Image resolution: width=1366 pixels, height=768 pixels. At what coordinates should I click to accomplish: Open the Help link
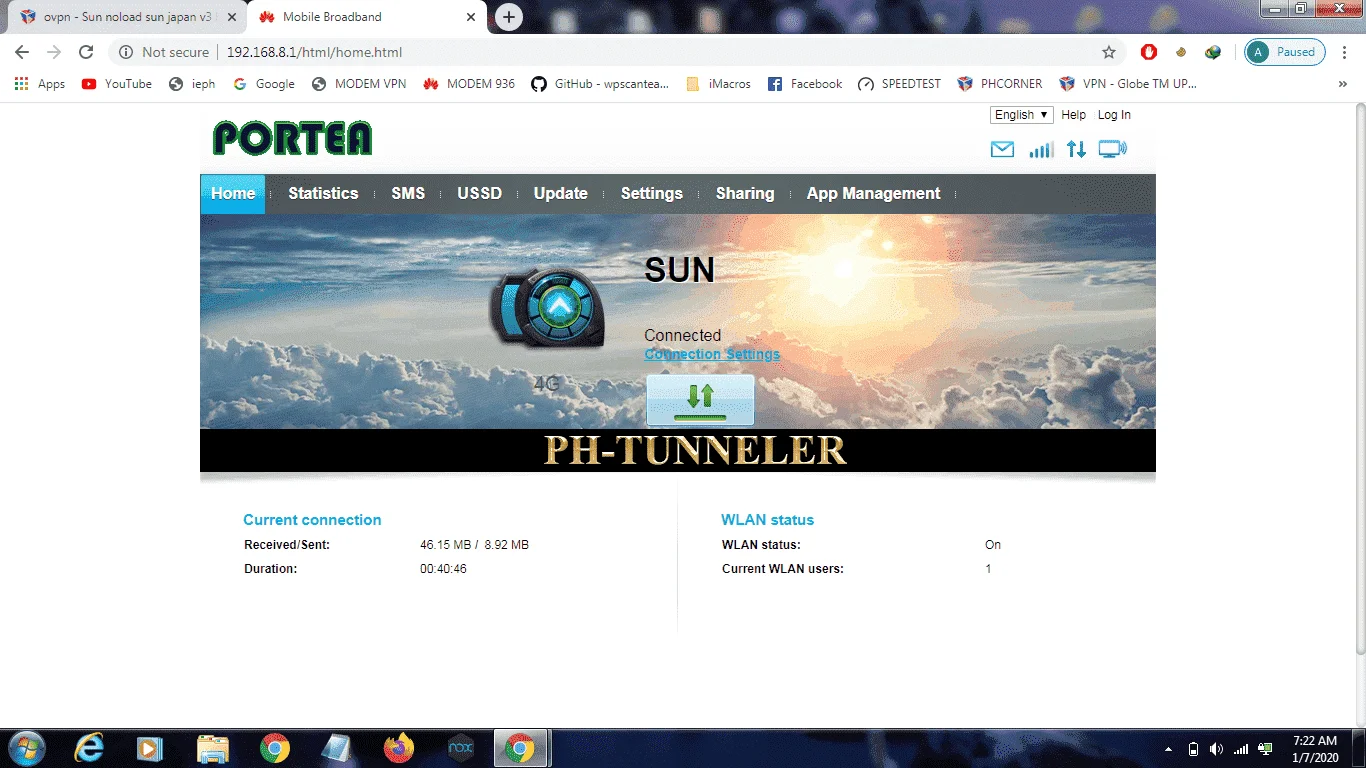pos(1074,115)
